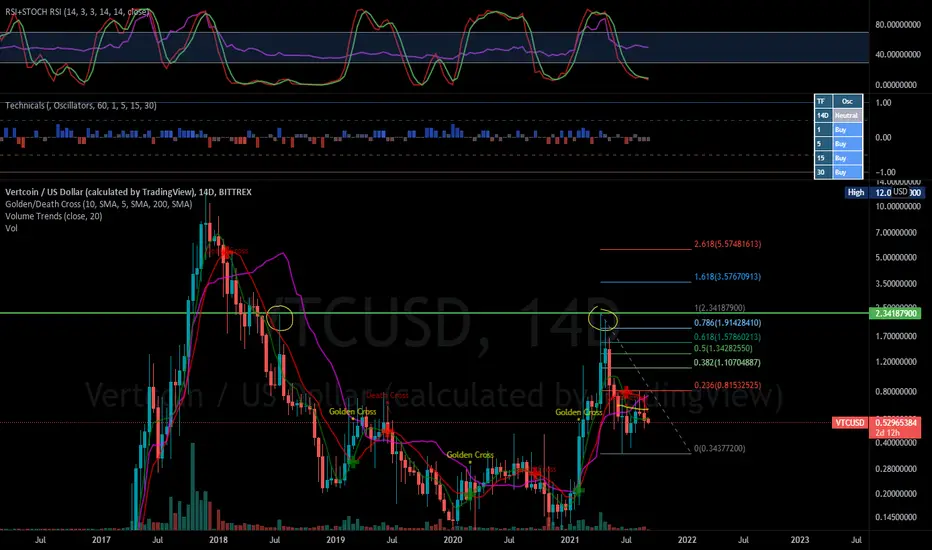This screenshot has height=550, width=932.
Task: Click the 2017 label on the time axis
Action: click(x=101, y=540)
